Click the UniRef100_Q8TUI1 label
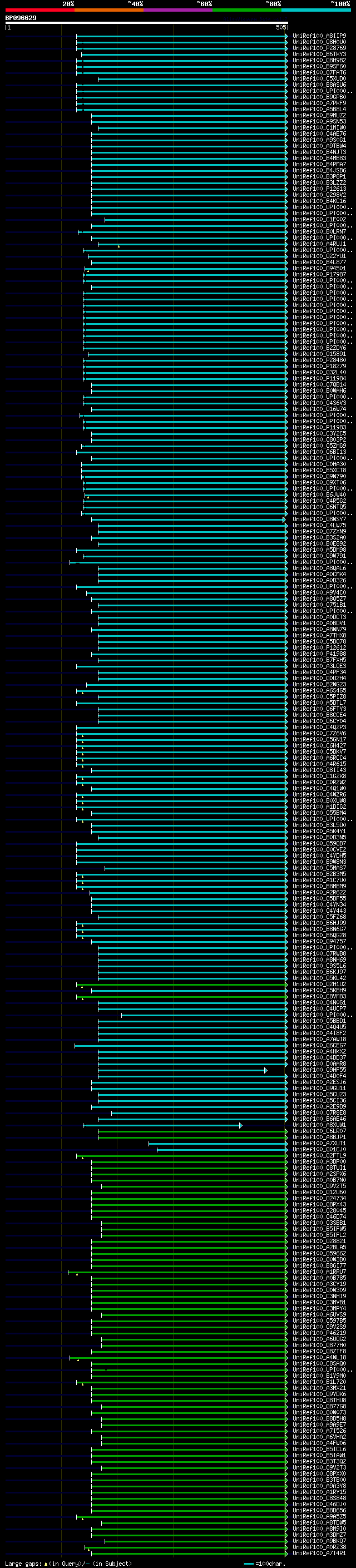 coord(319,1168)
